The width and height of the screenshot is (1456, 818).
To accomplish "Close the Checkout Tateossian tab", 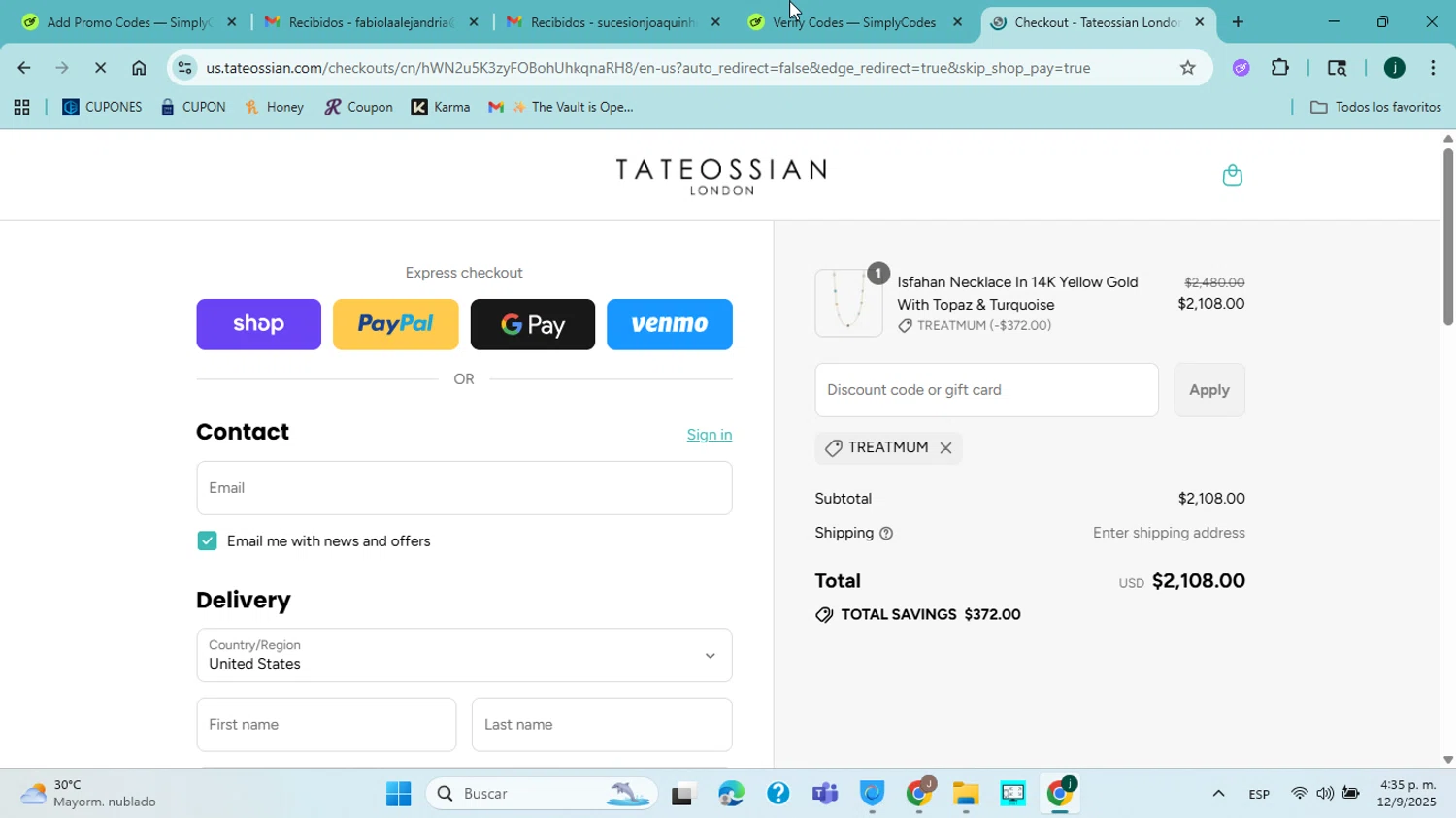I will [1200, 22].
